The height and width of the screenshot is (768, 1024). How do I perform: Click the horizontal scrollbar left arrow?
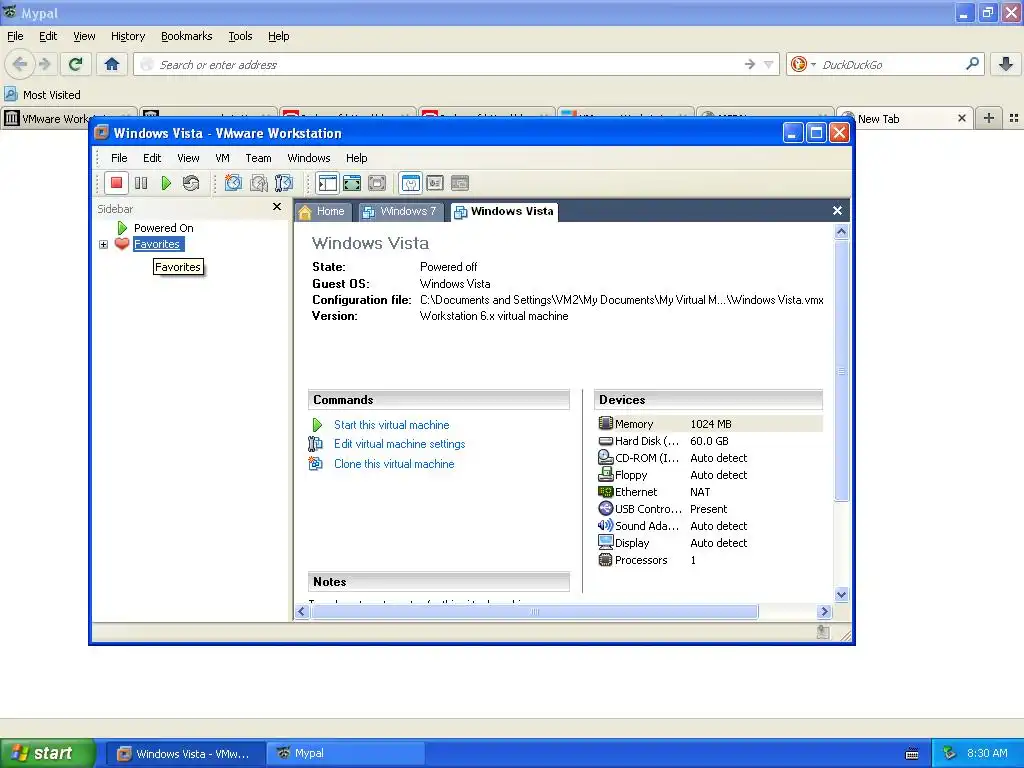tap(301, 612)
